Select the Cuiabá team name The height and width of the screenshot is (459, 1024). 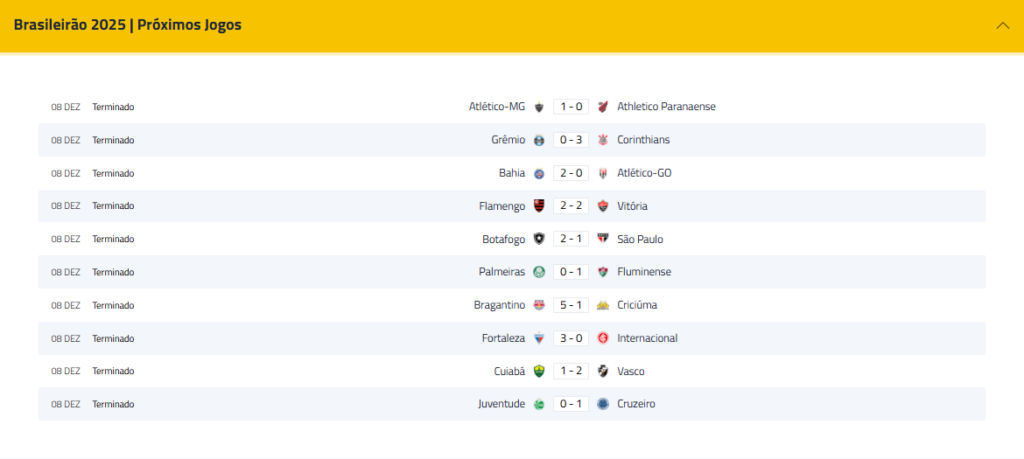(509, 371)
